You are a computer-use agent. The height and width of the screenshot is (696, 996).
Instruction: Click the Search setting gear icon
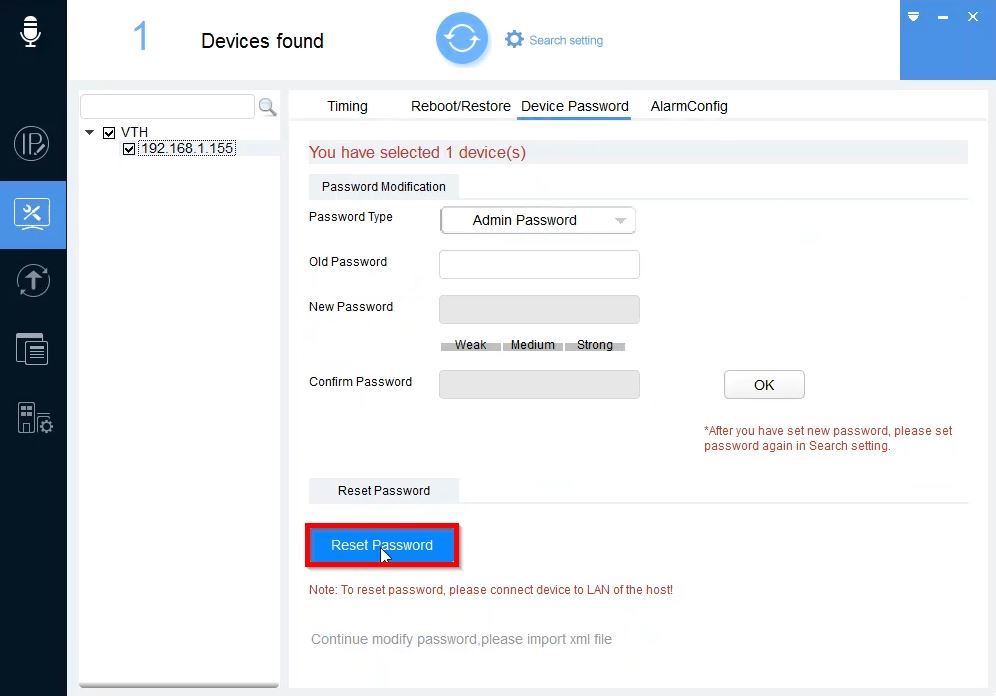point(514,39)
